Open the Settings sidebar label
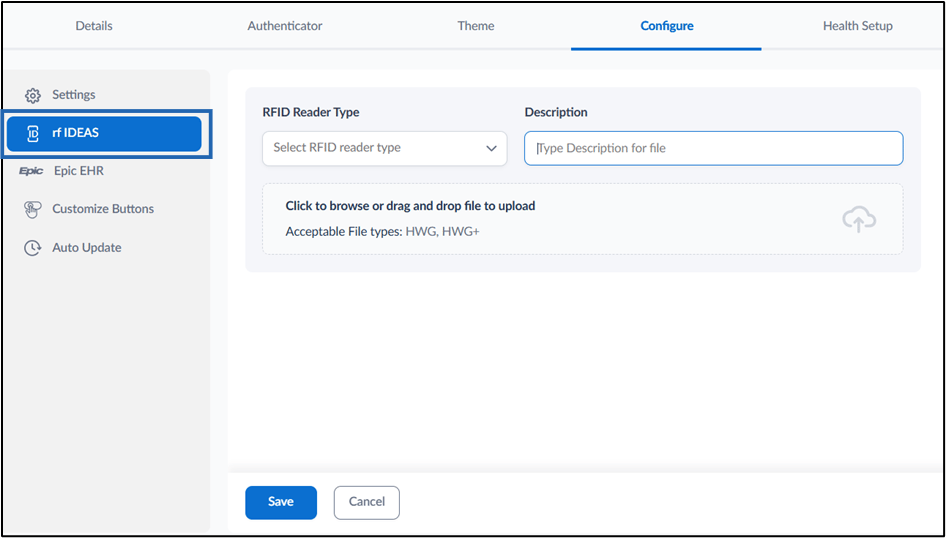 tap(74, 95)
